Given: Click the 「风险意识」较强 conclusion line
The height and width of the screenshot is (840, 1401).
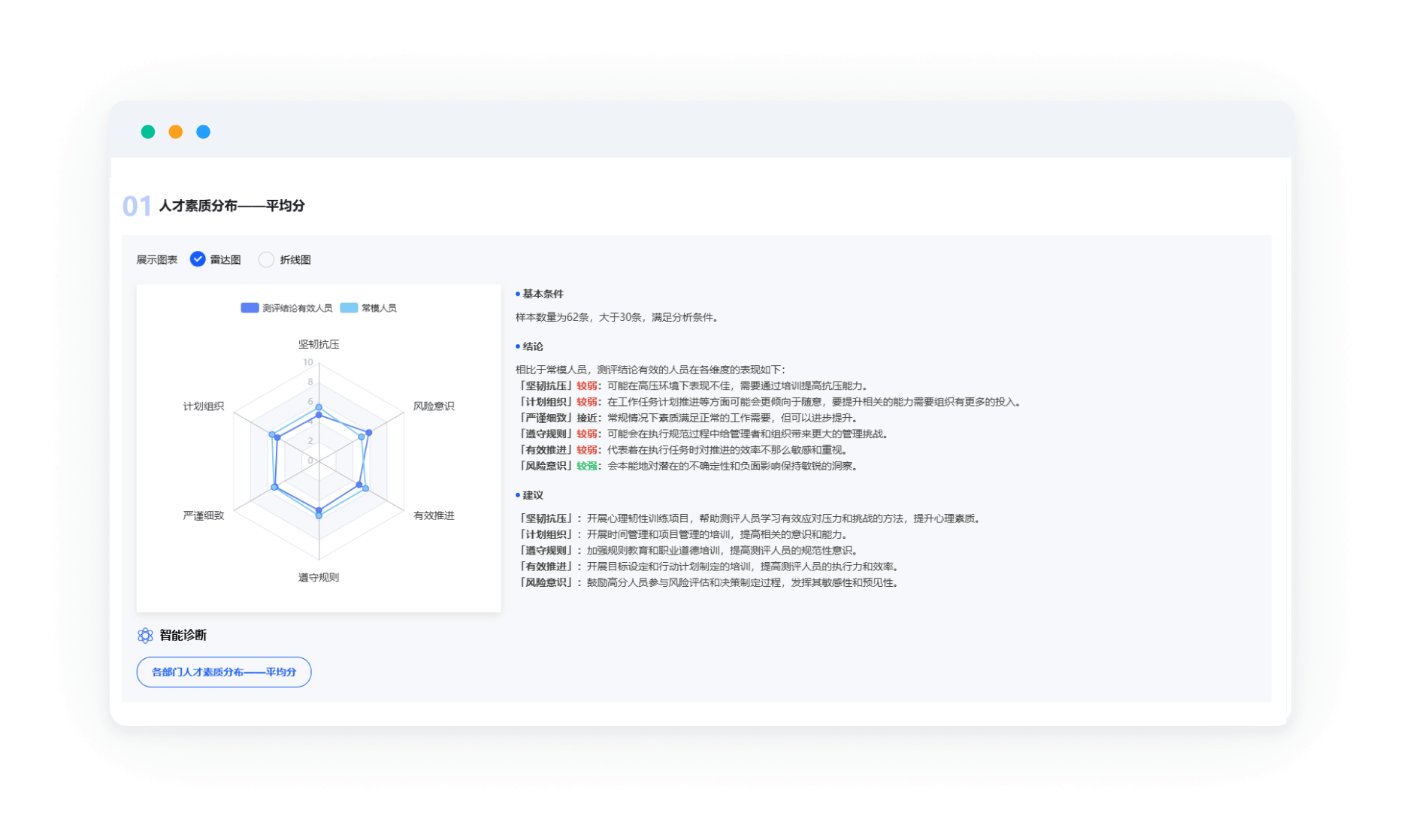Looking at the screenshot, I should (688, 466).
